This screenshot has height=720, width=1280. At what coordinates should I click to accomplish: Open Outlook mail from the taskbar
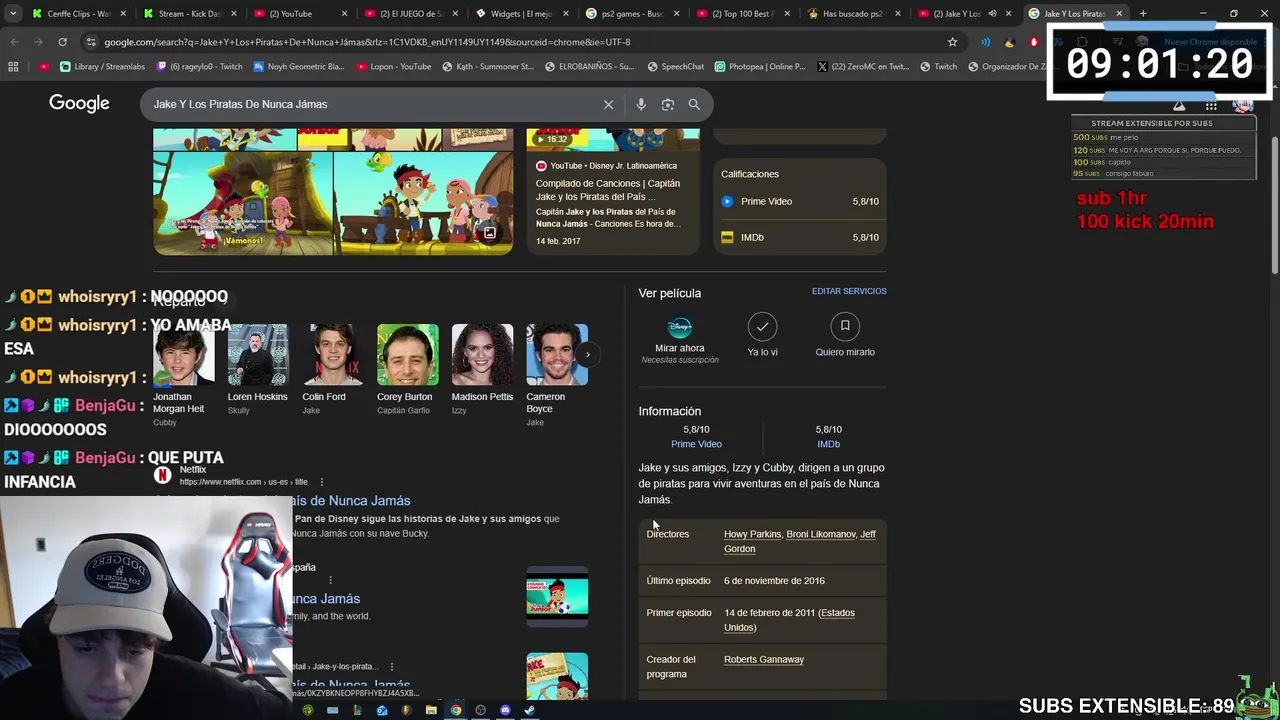coord(382,710)
